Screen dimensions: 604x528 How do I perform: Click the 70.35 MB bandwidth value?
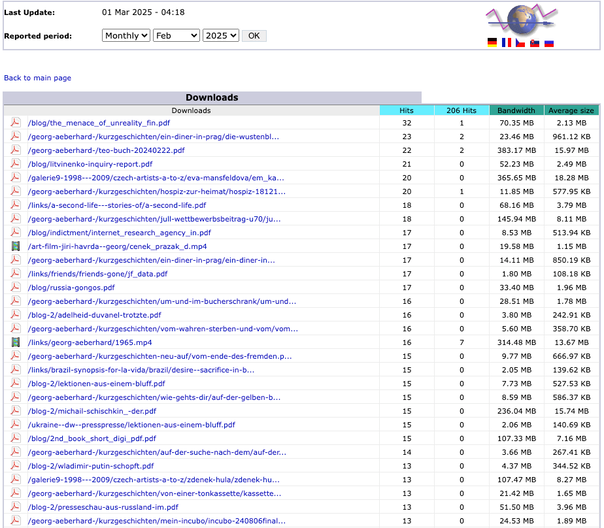click(x=516, y=123)
